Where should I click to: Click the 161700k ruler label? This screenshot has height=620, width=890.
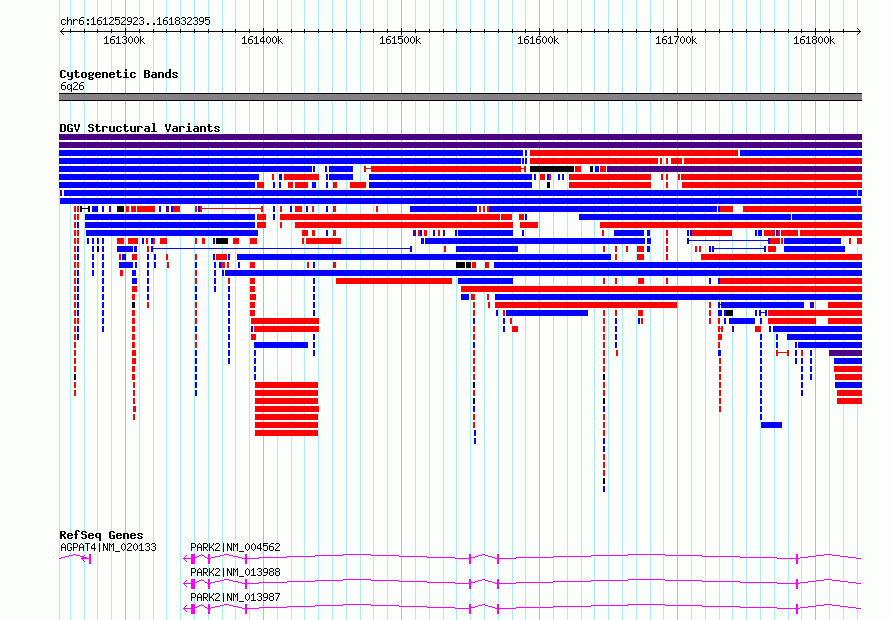[676, 40]
